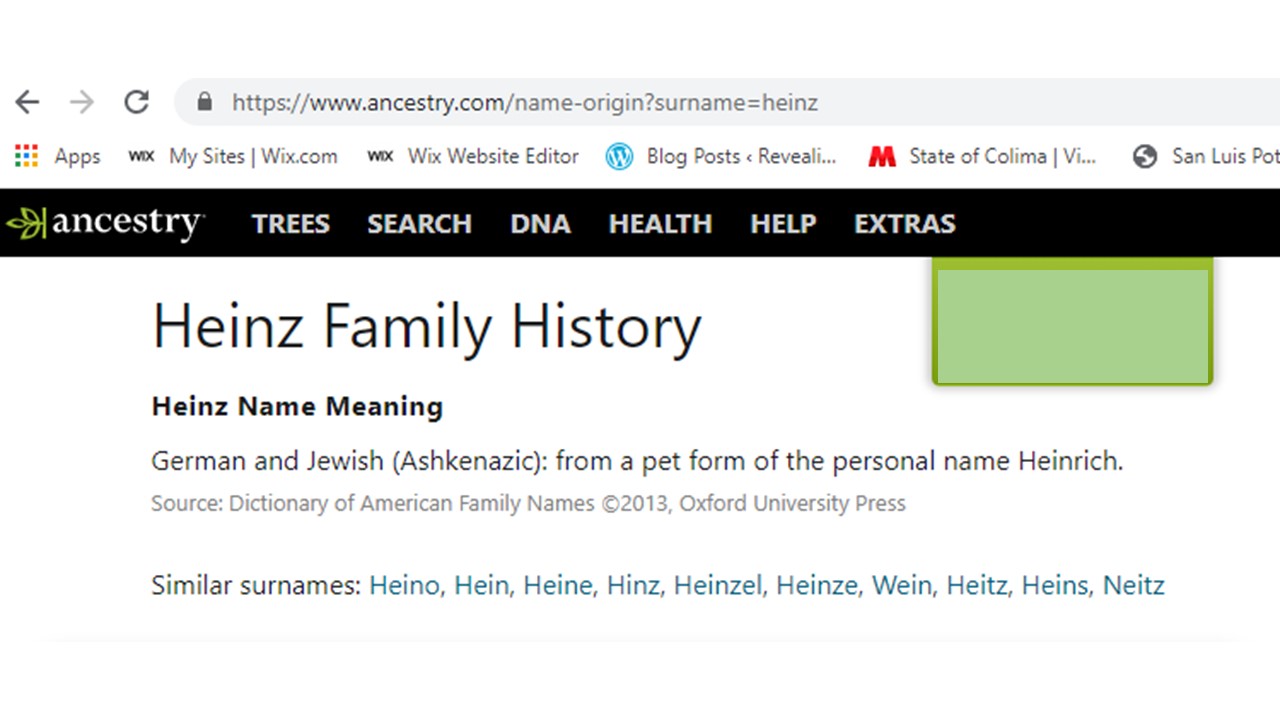Open the SEARCH menu
Image resolution: width=1280 pixels, height=720 pixels.
coord(419,223)
